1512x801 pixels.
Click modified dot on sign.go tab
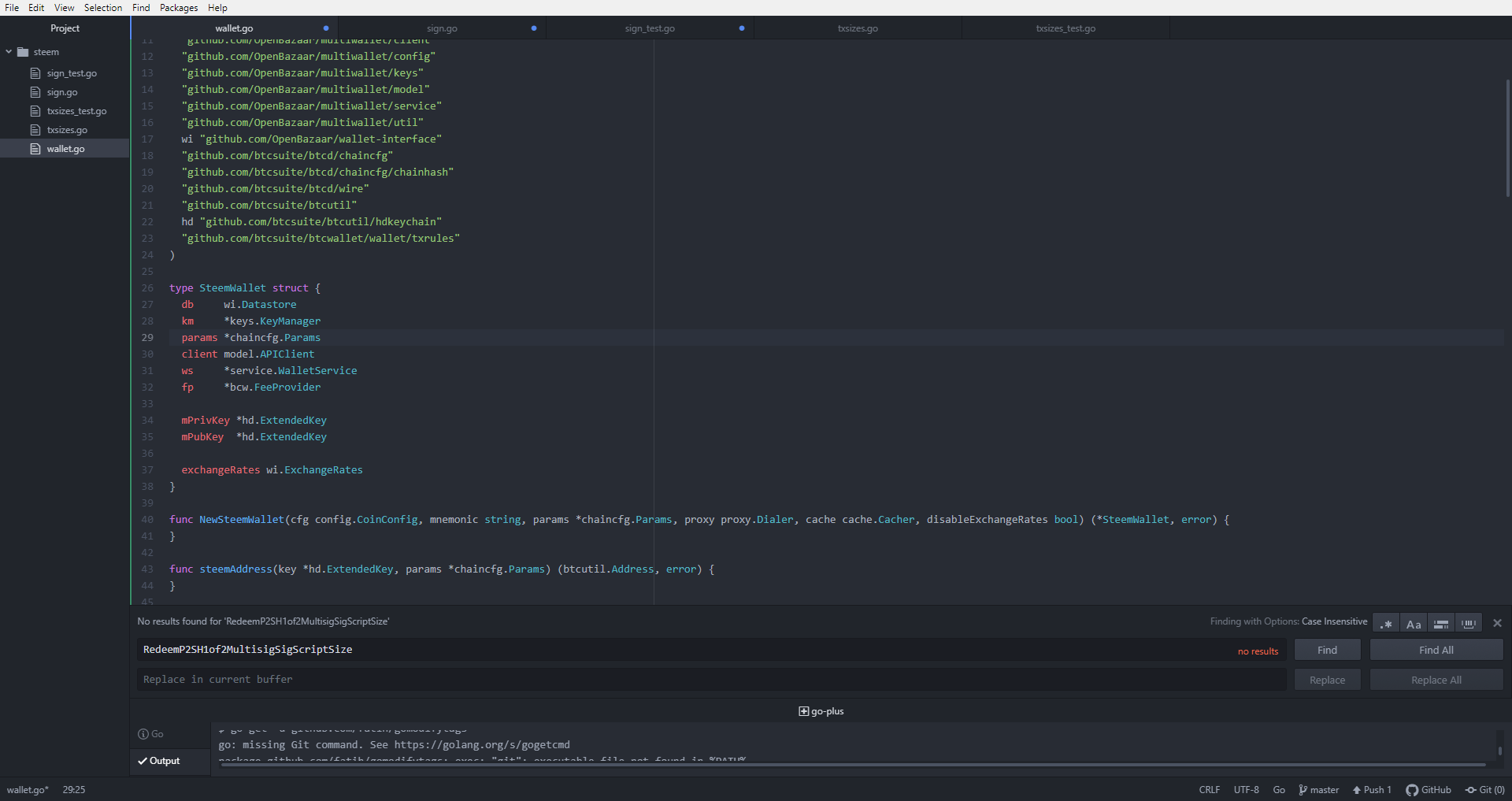click(534, 28)
